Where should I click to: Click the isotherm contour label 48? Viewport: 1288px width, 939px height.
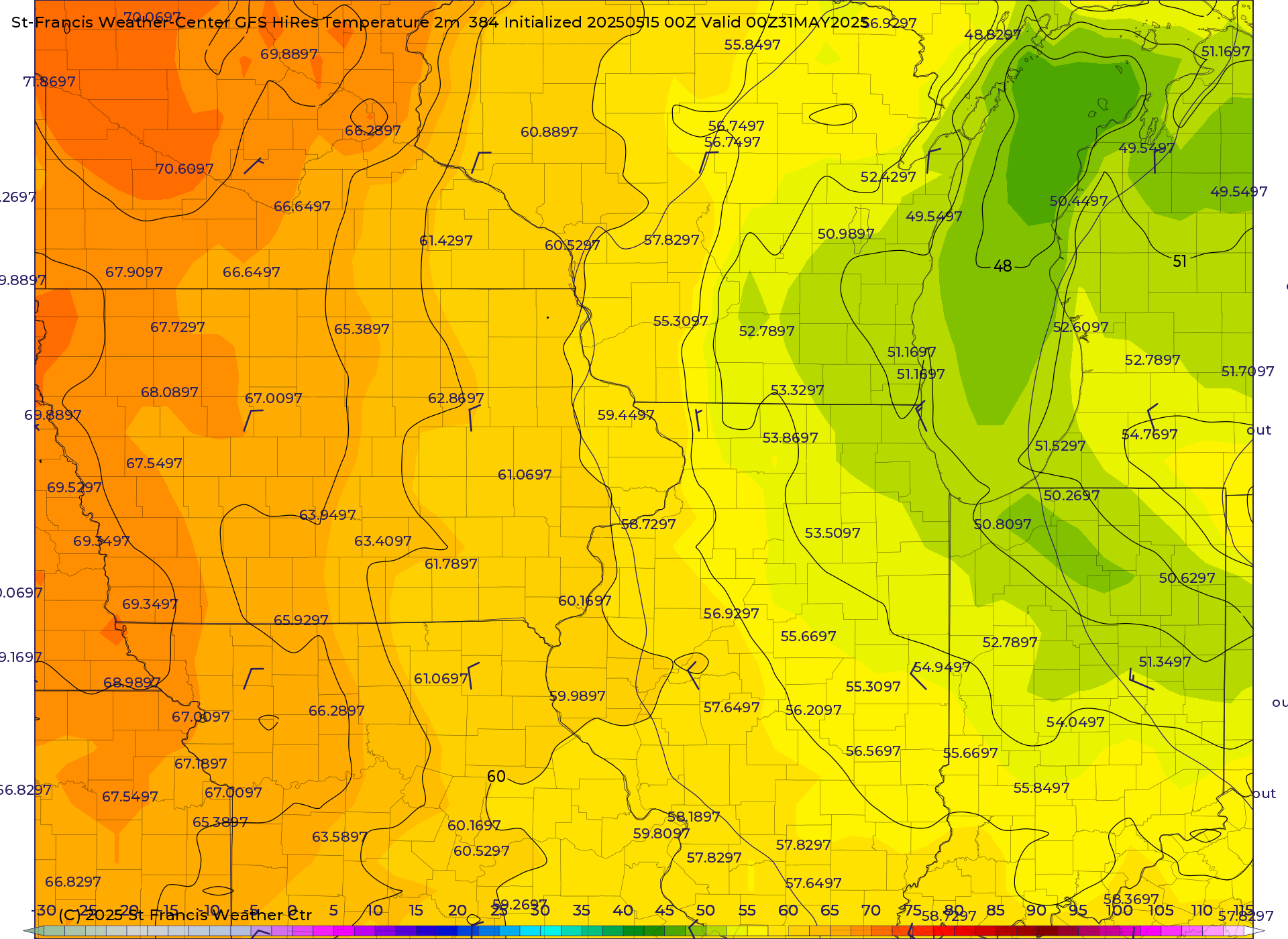click(x=1003, y=266)
